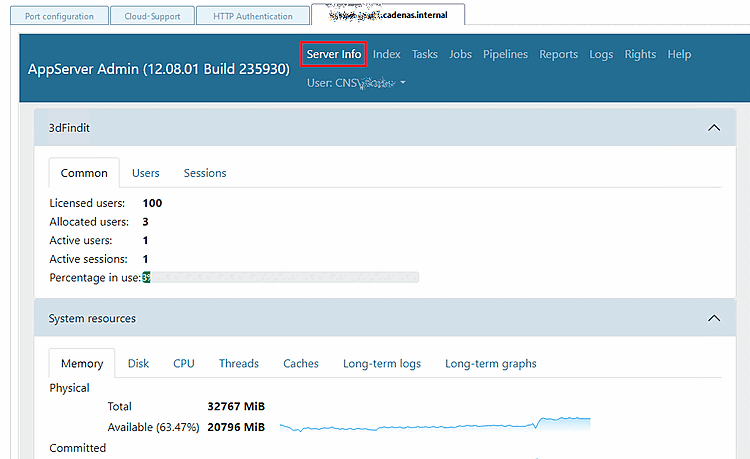
Task: Click the System resources header text
Action: pos(92,318)
